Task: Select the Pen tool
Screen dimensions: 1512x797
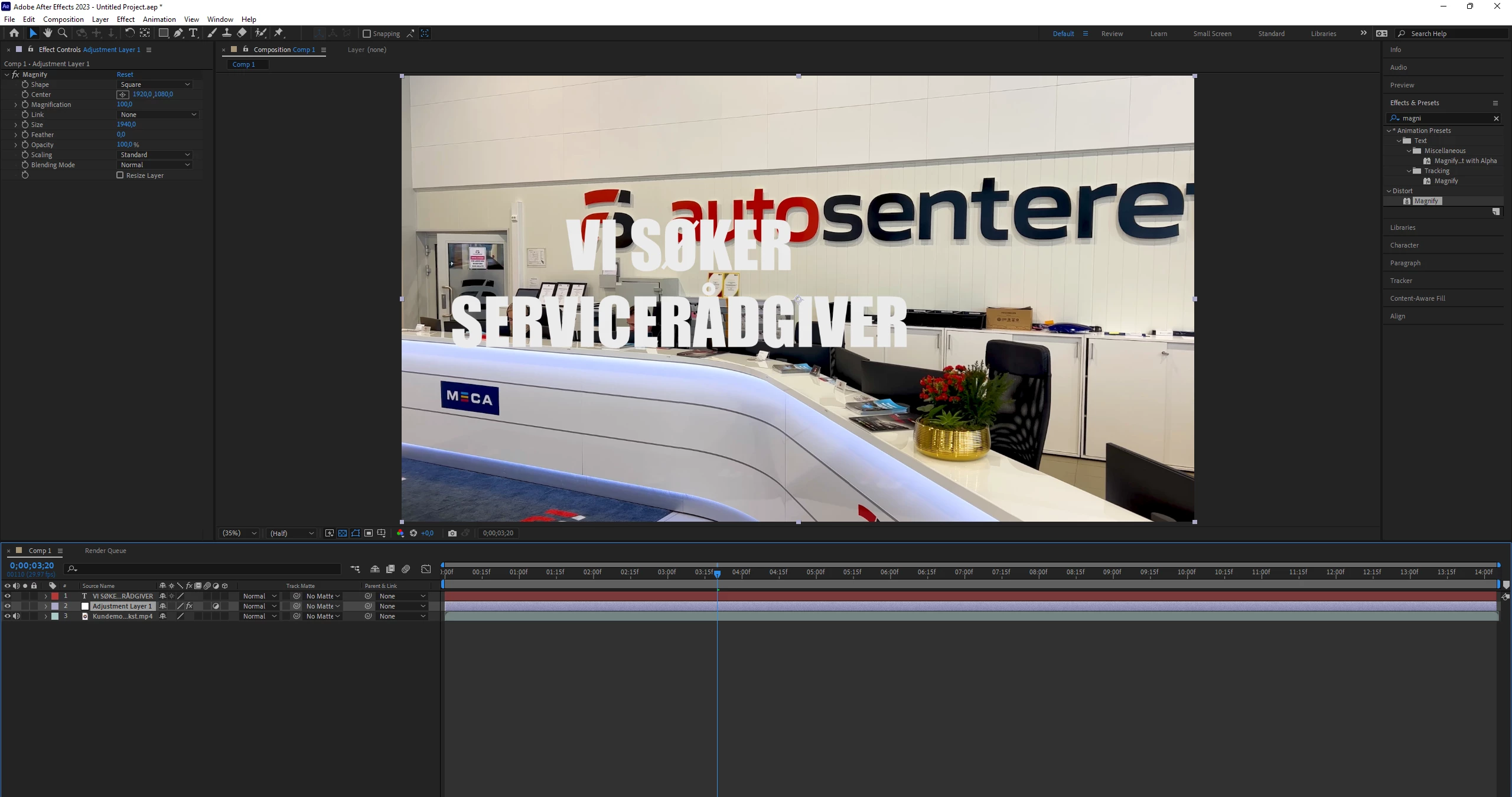Action: pos(178,33)
